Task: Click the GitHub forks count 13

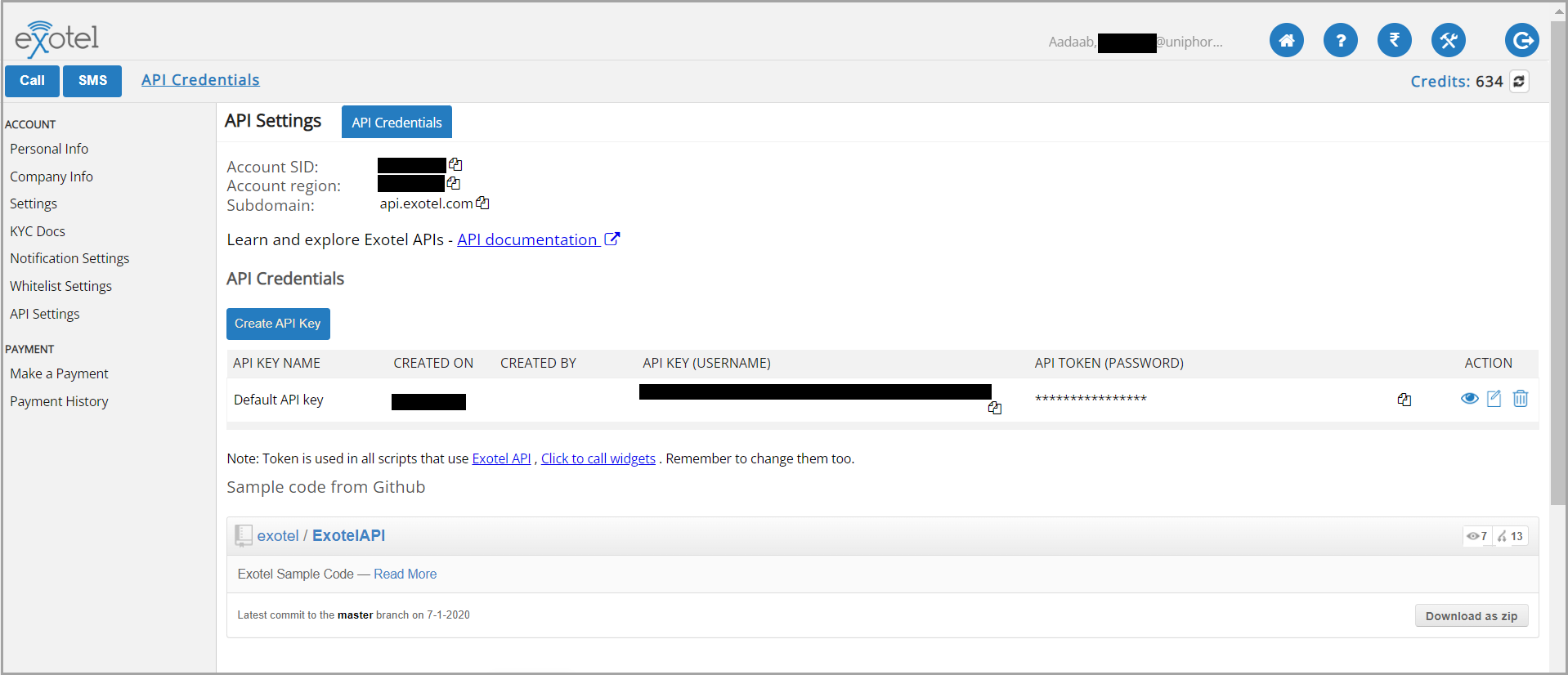Action: pyautogui.click(x=1510, y=536)
